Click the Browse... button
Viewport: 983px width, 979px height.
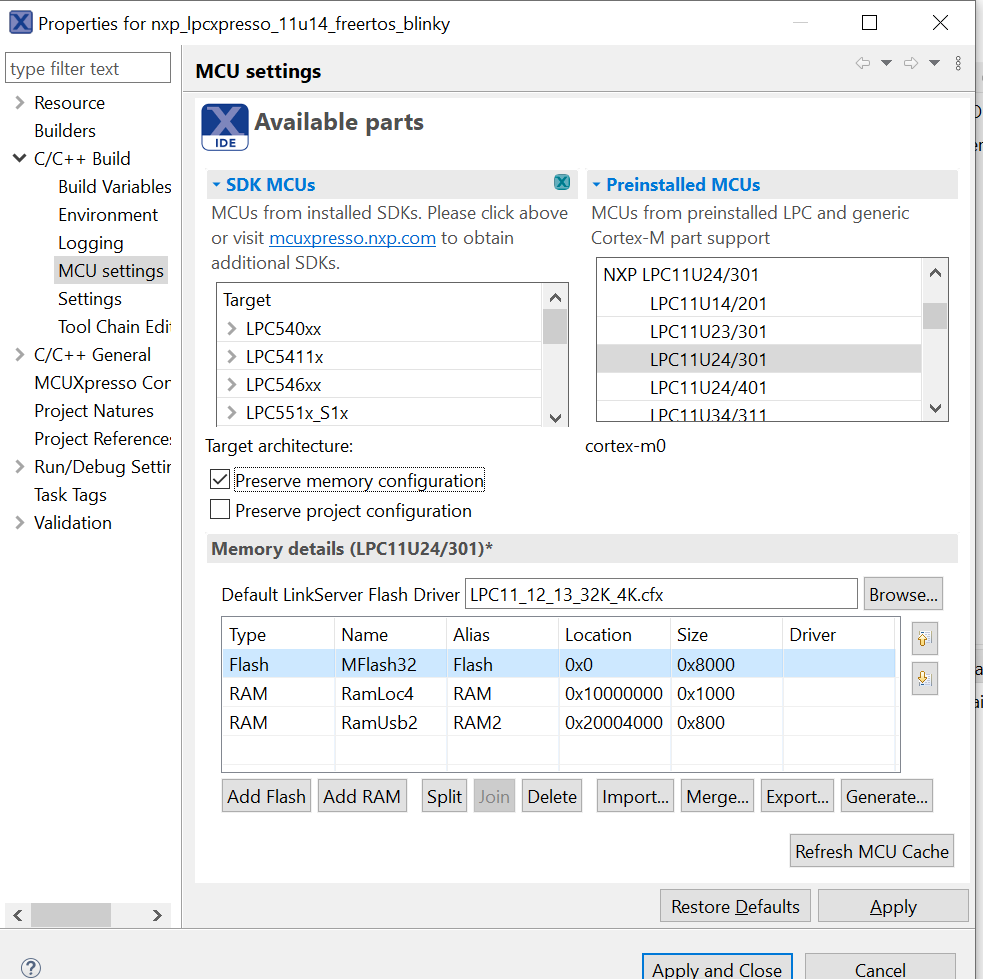point(903,594)
